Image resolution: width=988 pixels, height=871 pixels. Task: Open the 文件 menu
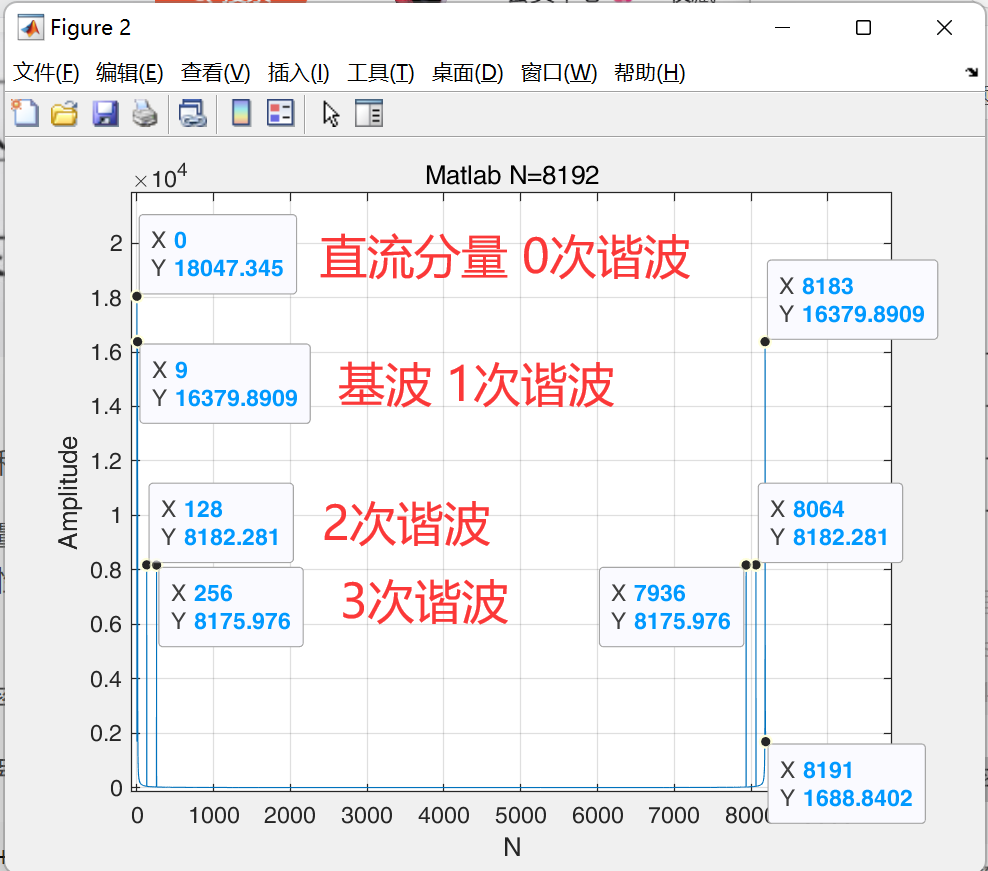42,73
